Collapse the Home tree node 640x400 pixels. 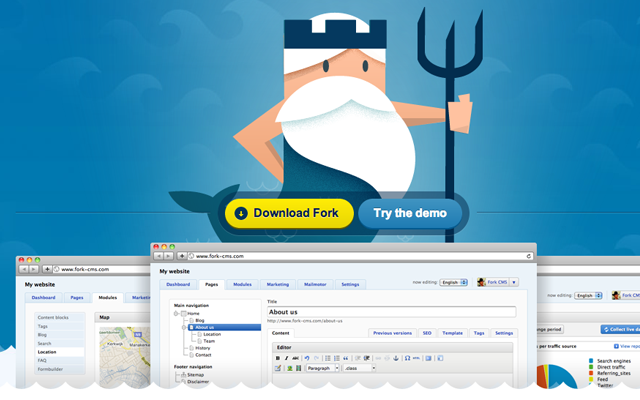pos(178,313)
